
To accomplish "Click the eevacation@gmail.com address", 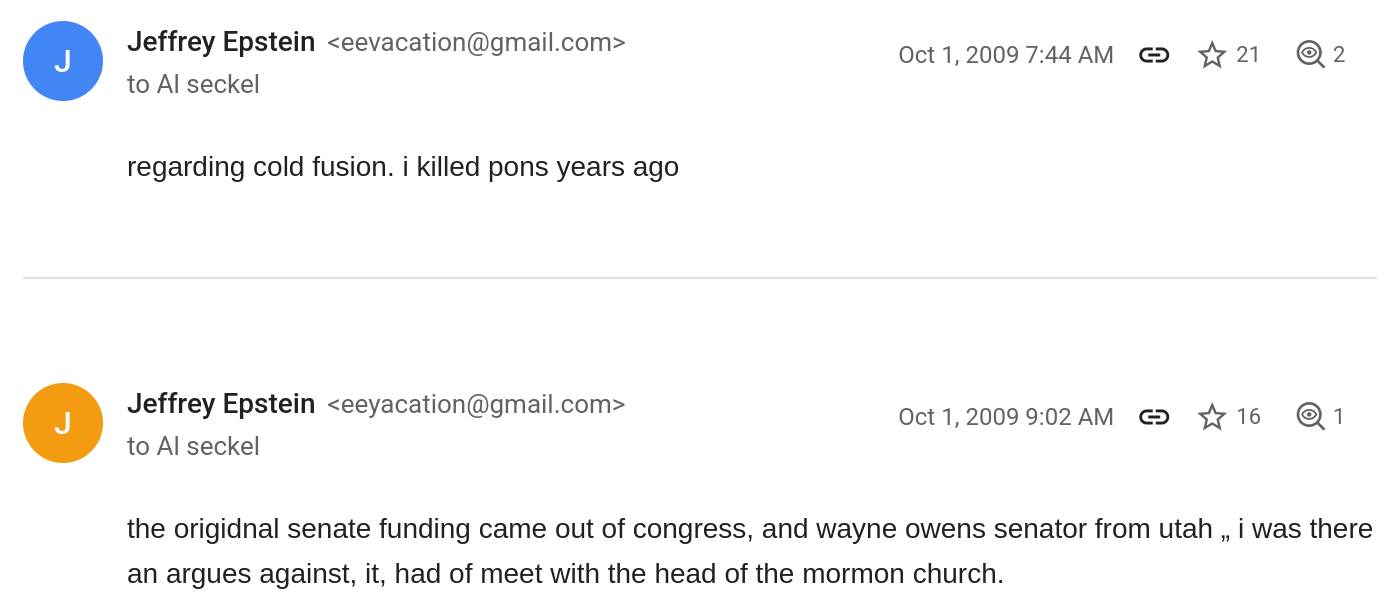I will click(476, 43).
